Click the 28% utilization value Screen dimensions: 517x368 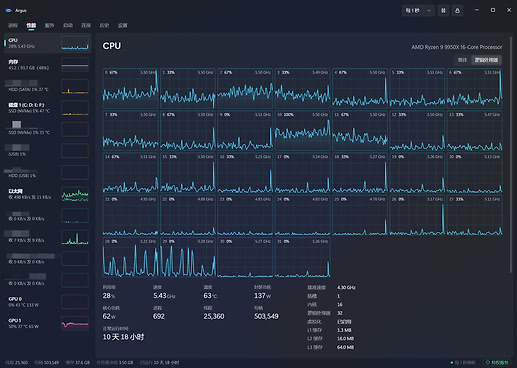pos(109,296)
